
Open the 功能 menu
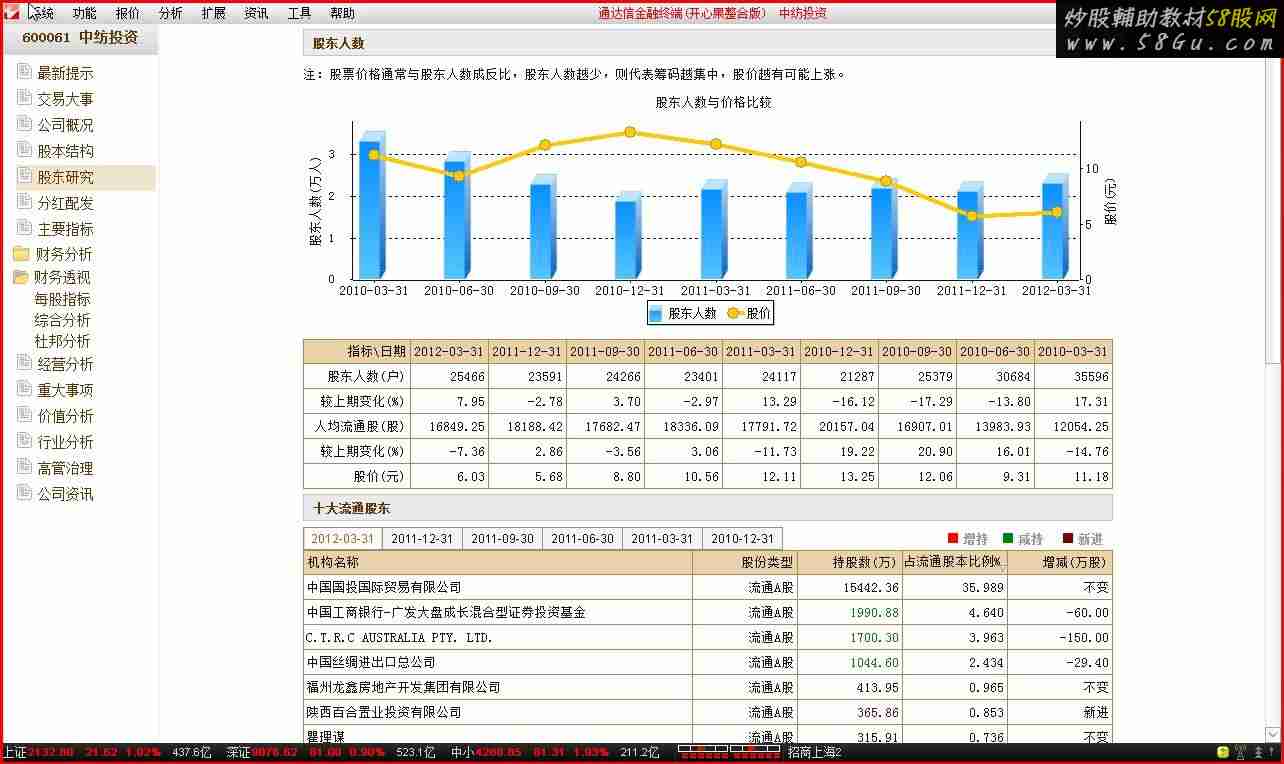[84, 13]
